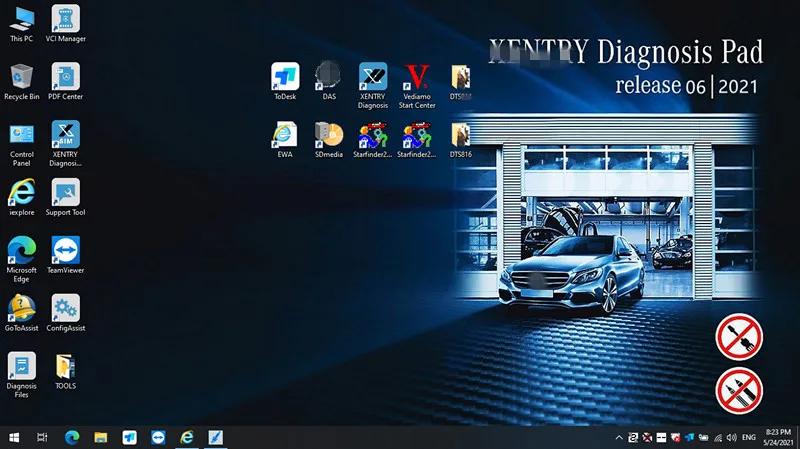Switch input language via ENG indicator

pos(748,437)
